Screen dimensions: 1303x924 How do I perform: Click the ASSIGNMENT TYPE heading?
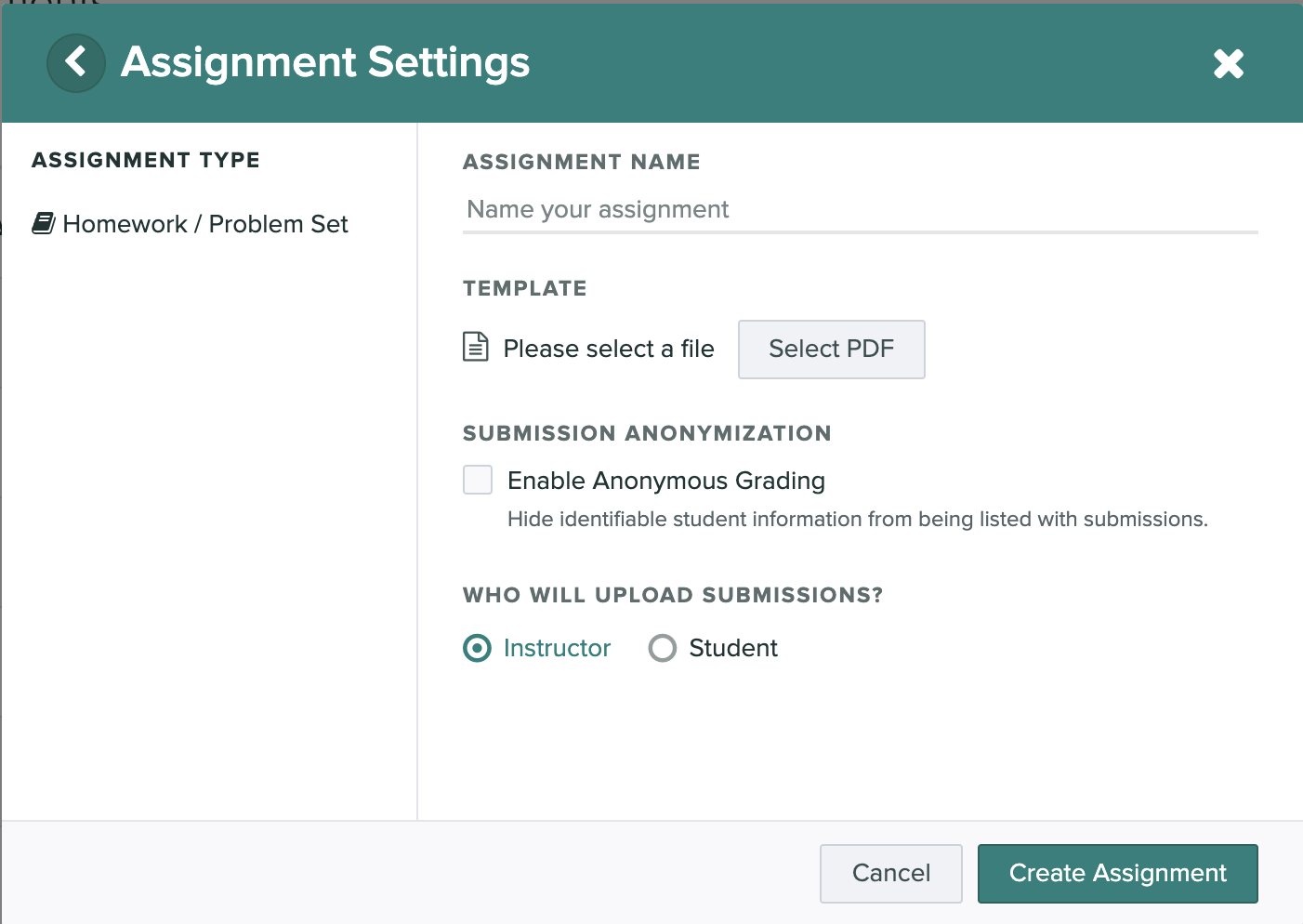pos(146,160)
